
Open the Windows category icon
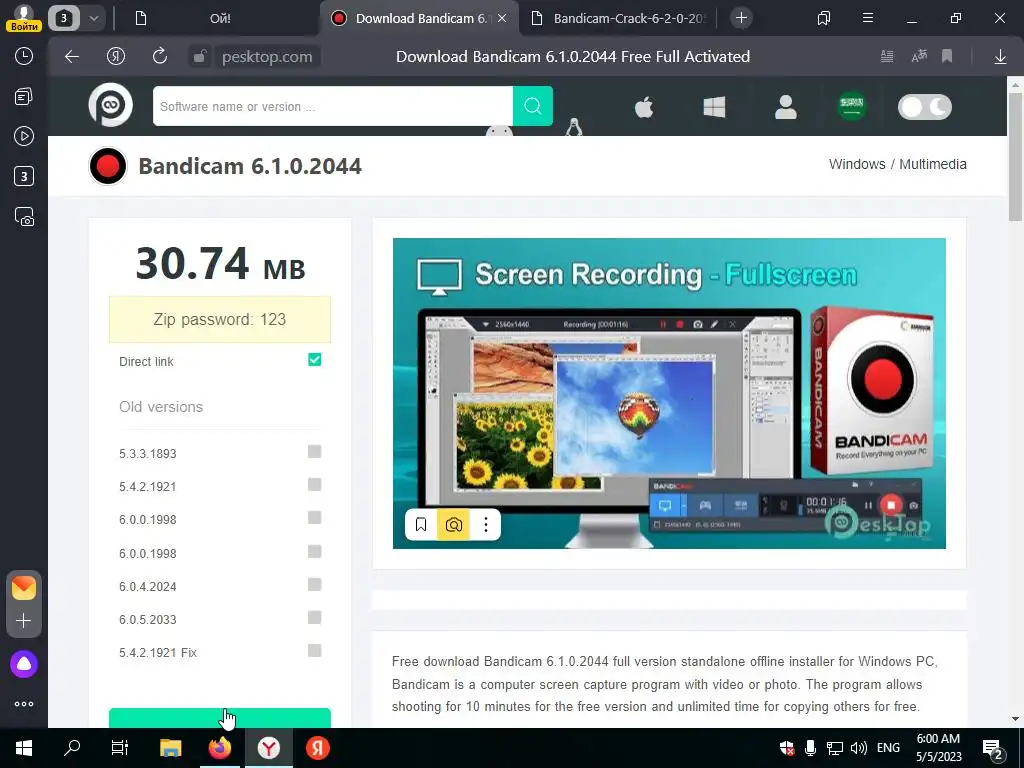(714, 106)
